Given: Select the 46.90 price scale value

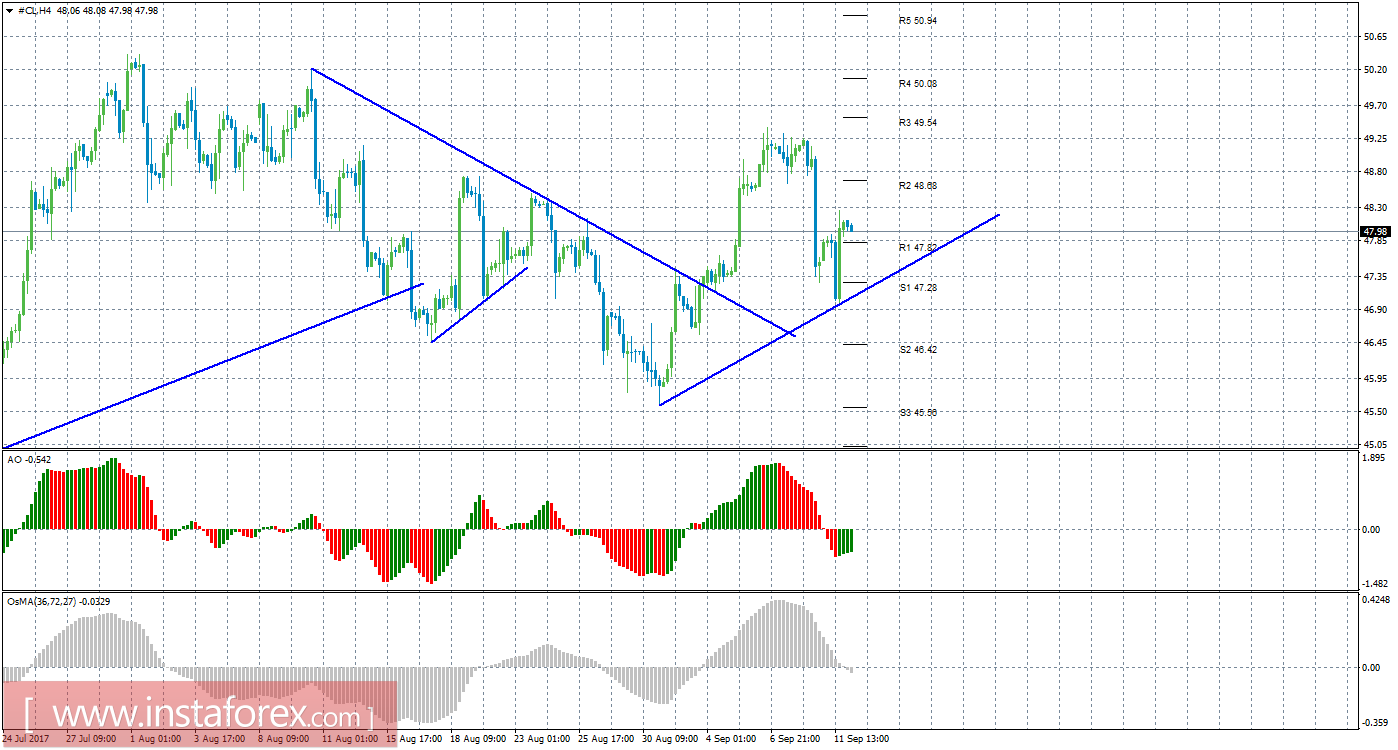Looking at the screenshot, I should pos(1375,310).
